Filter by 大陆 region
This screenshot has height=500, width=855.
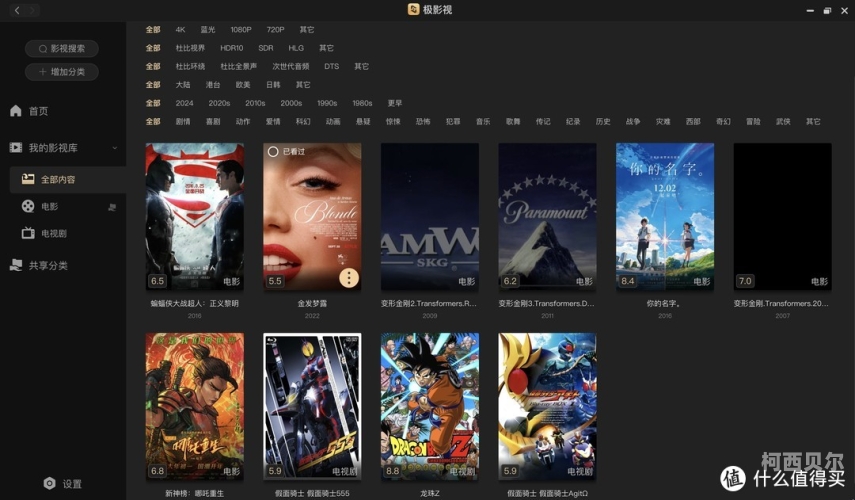click(x=183, y=85)
